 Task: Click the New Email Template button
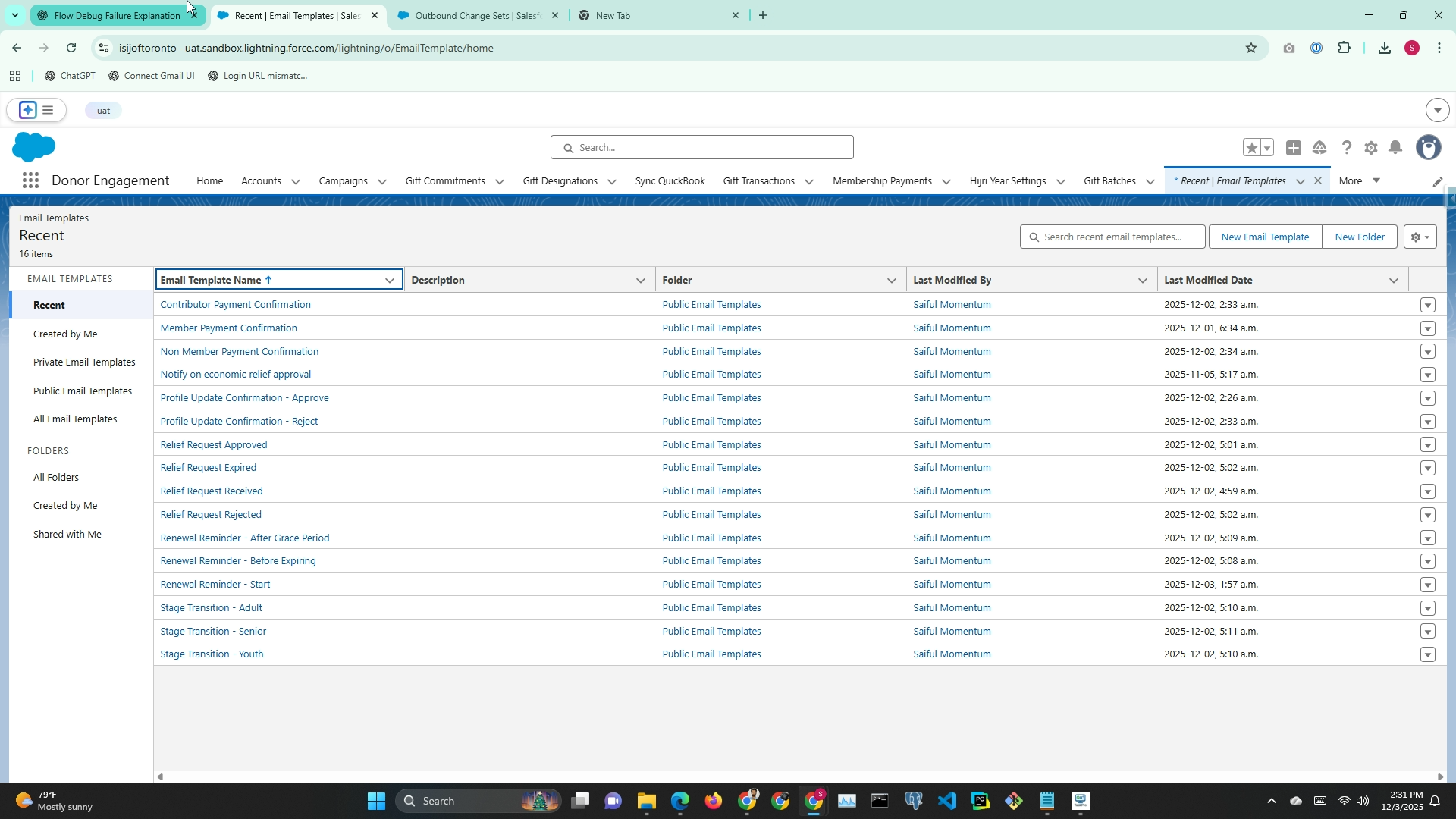coord(1265,237)
